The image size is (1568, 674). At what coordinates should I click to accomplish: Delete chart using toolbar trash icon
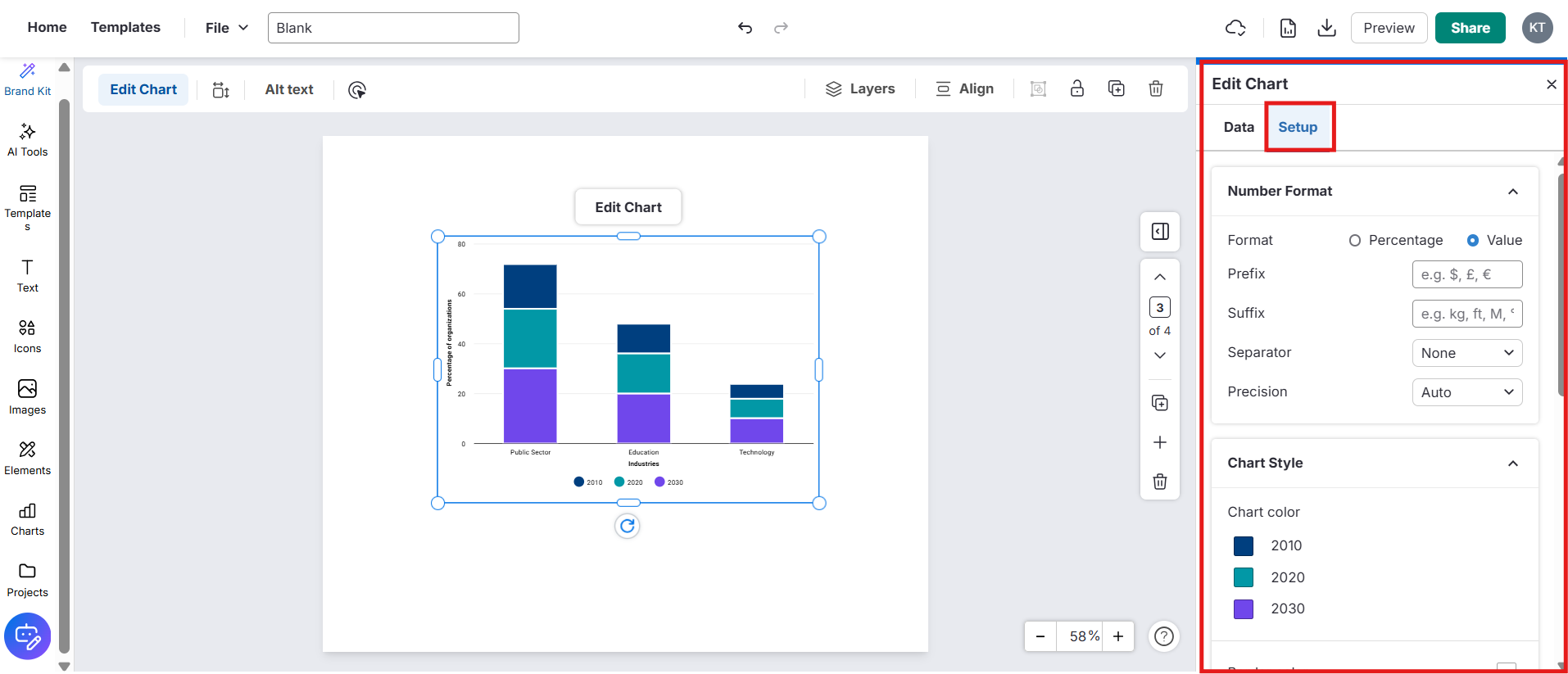1155,88
